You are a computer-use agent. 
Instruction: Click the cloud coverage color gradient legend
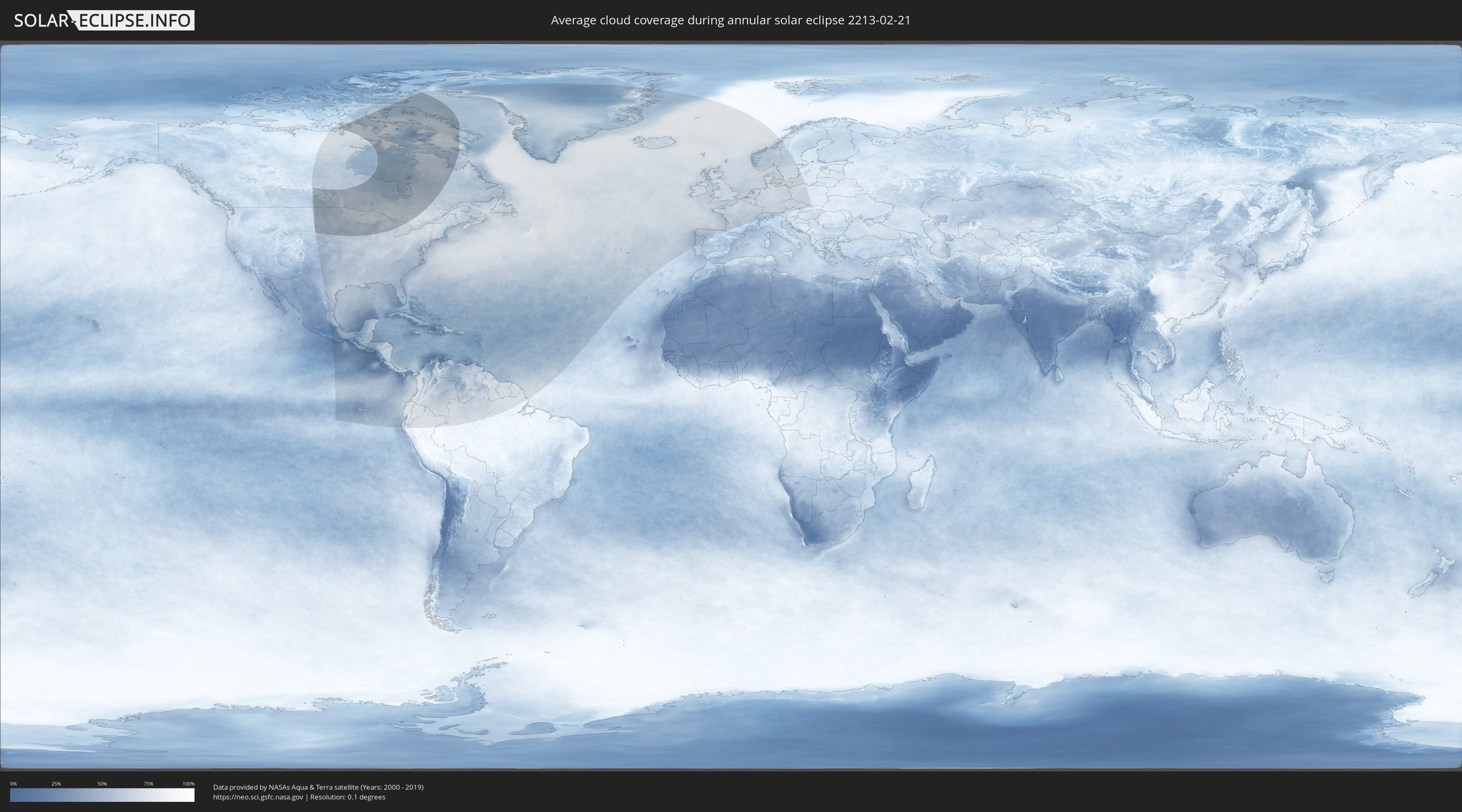(x=102, y=795)
